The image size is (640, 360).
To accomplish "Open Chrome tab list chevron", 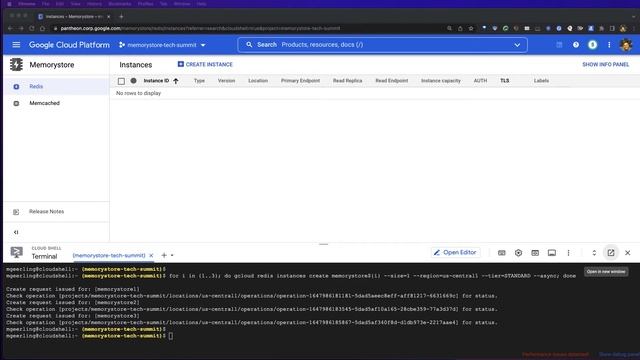I will pos(633,17).
